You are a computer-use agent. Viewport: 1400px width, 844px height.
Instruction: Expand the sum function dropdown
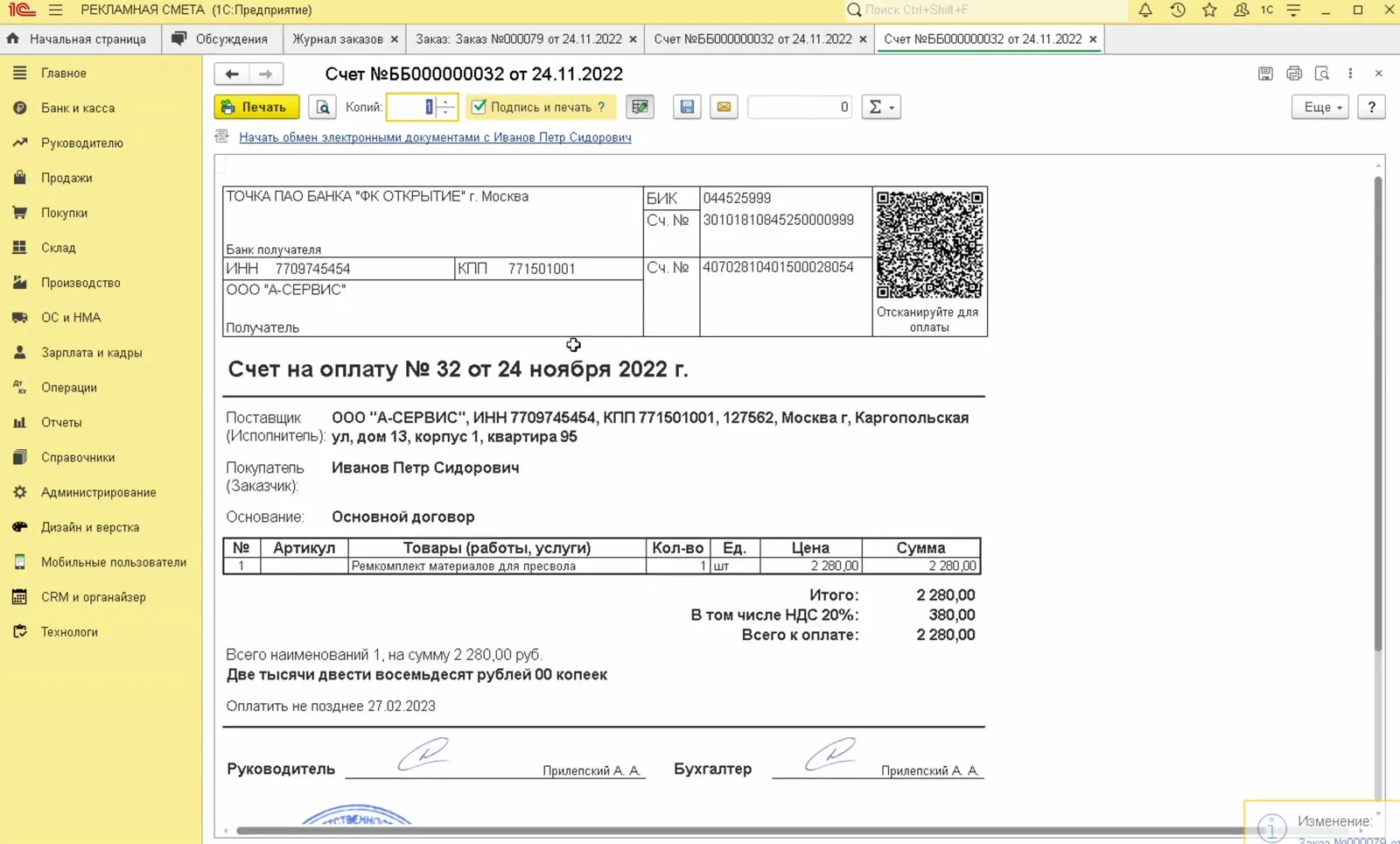[x=881, y=107]
